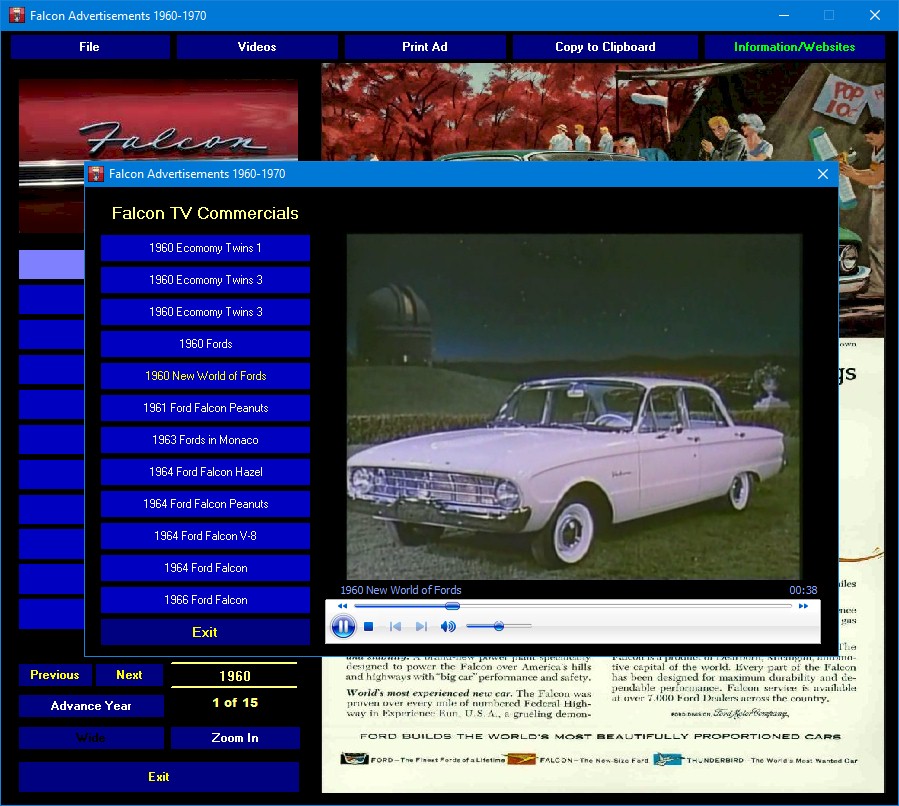Screen dimensions: 899x806
Task: Click the 1960 year label
Action: click(x=234, y=676)
